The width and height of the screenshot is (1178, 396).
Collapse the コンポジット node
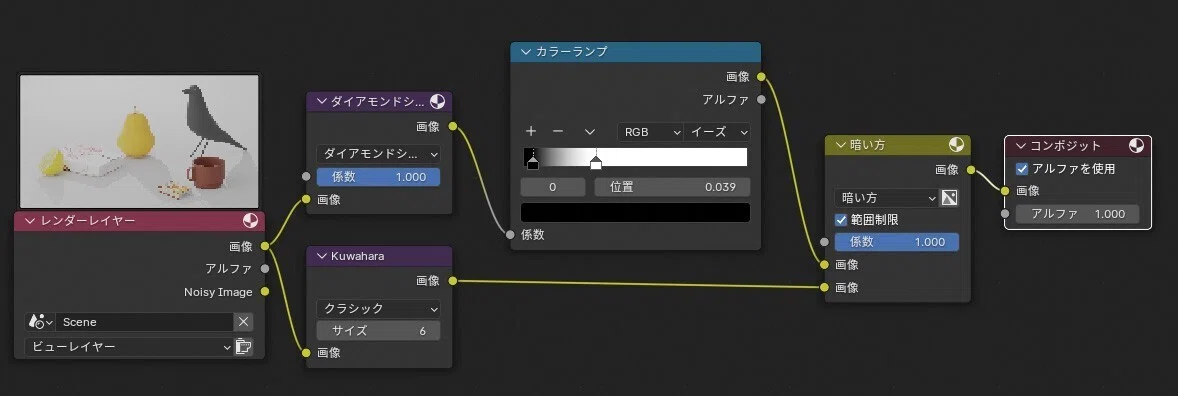1020,146
